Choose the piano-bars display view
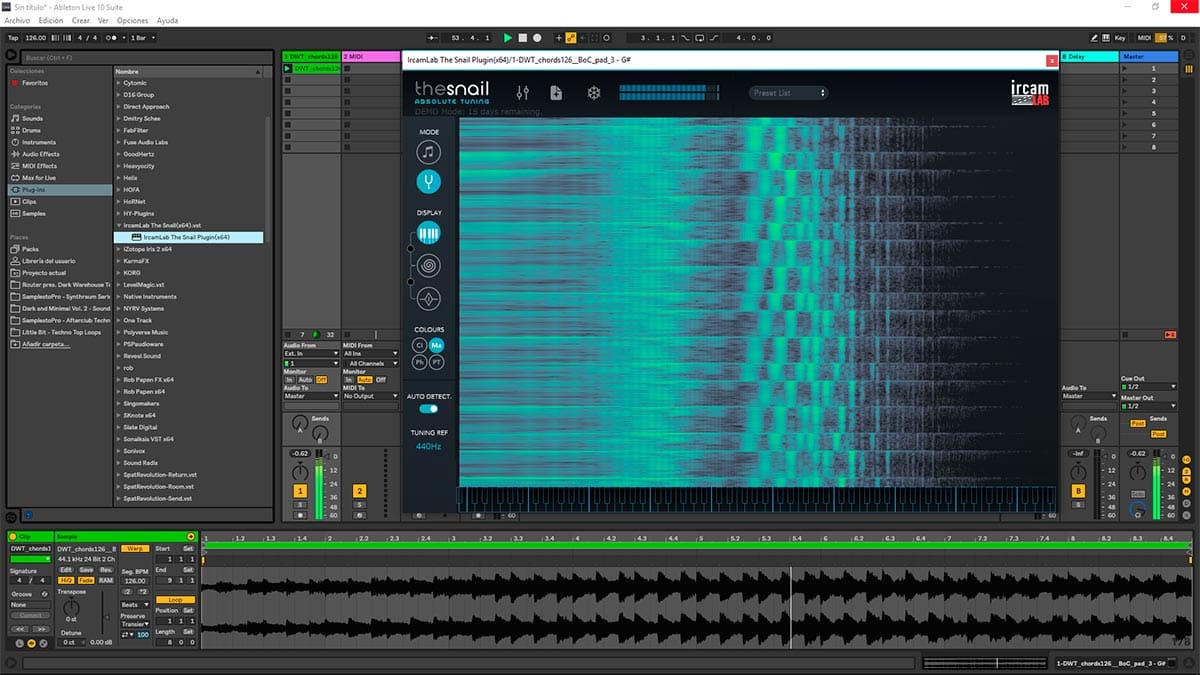 (x=428, y=233)
